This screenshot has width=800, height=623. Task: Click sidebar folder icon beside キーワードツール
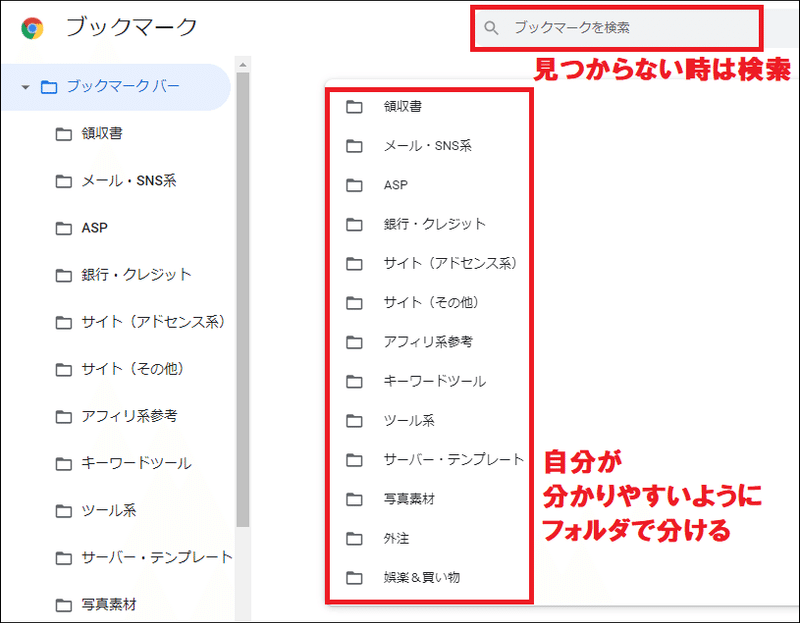point(63,464)
